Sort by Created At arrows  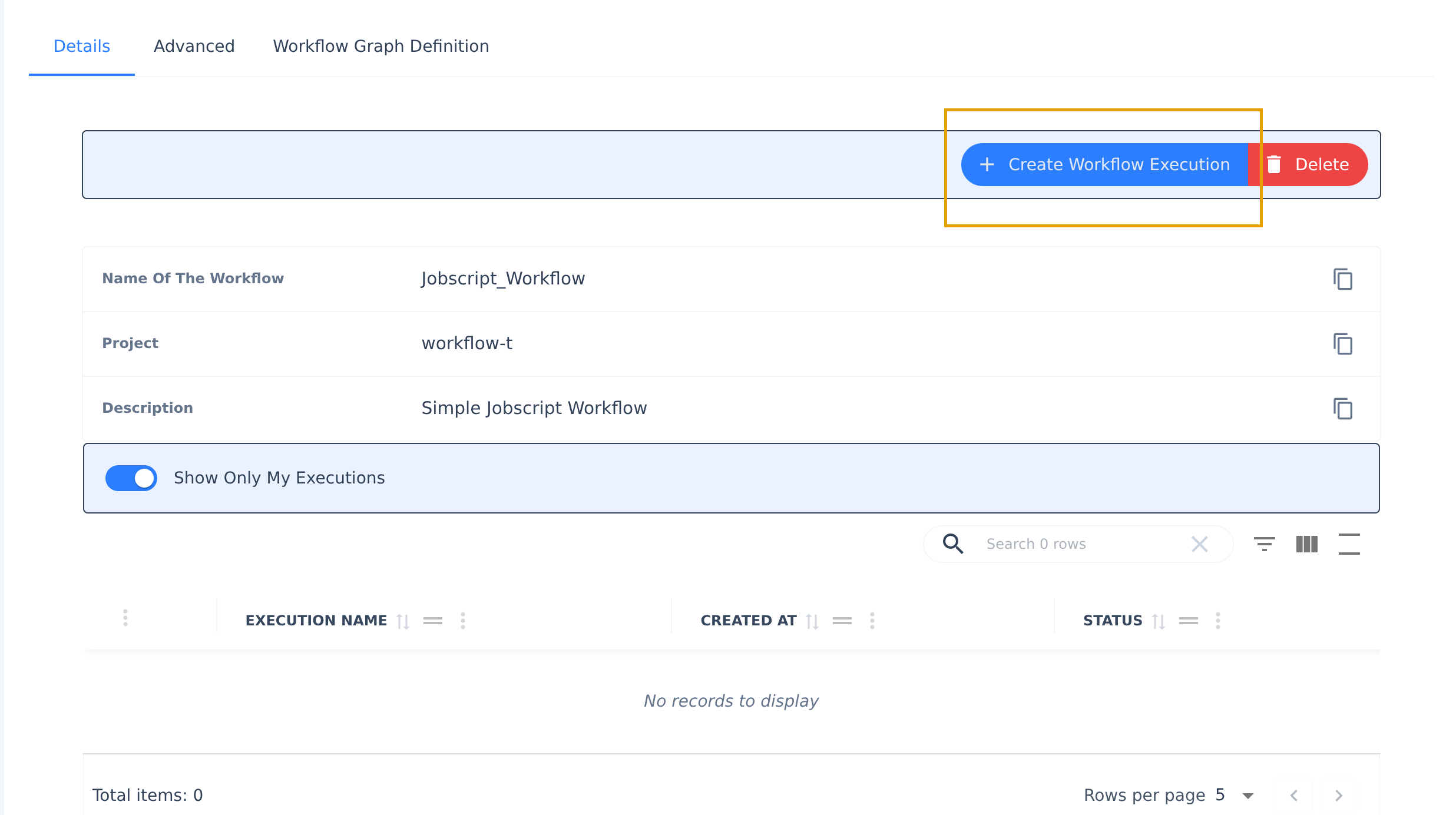point(812,621)
